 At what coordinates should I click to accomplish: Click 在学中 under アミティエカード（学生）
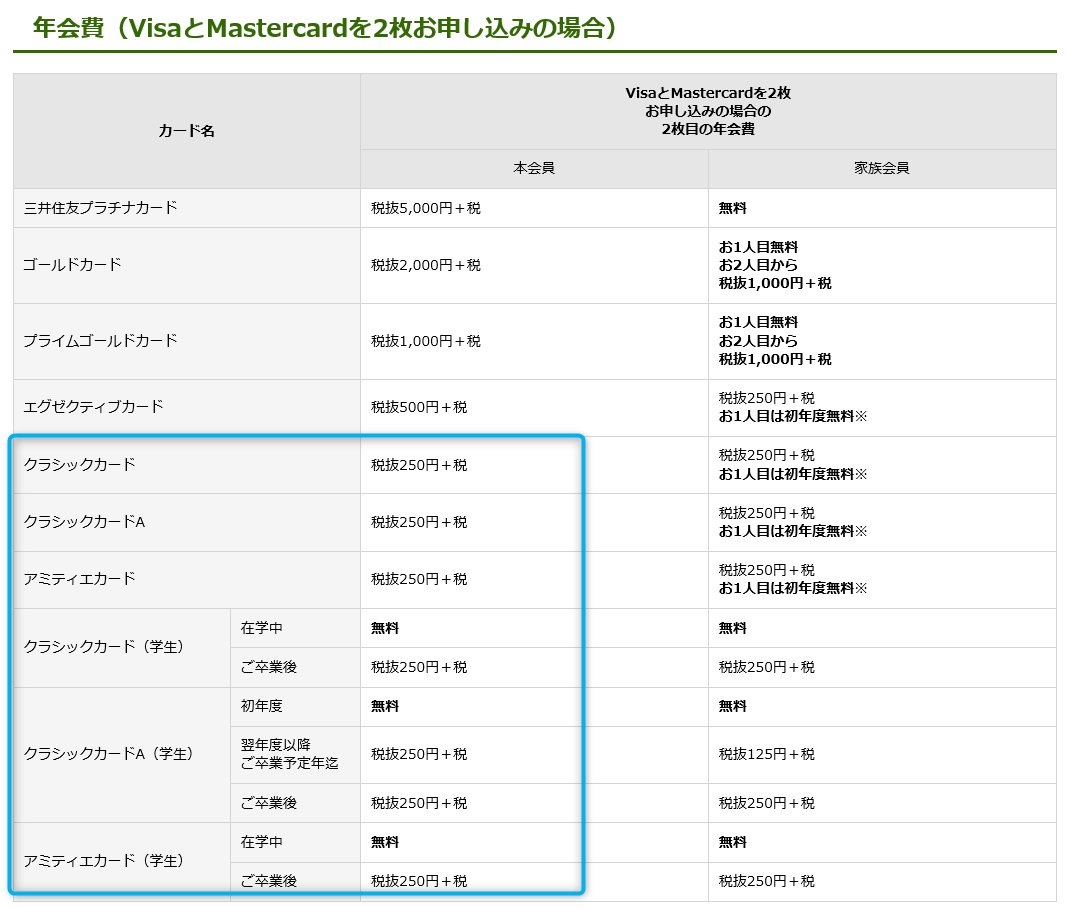coord(261,842)
